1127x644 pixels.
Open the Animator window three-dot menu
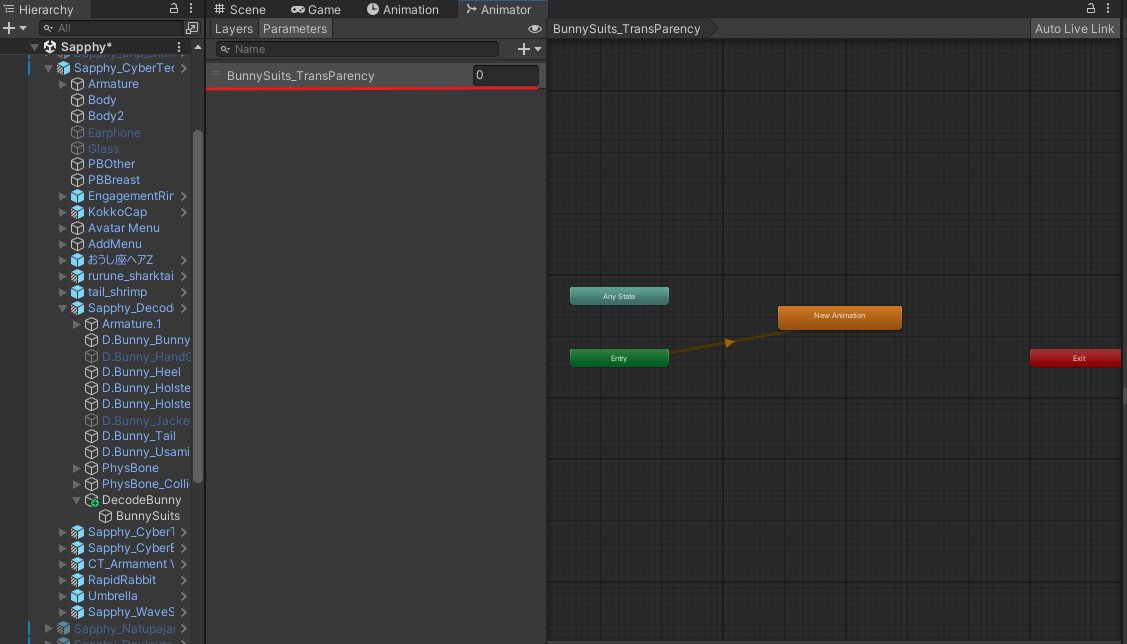click(x=1108, y=9)
